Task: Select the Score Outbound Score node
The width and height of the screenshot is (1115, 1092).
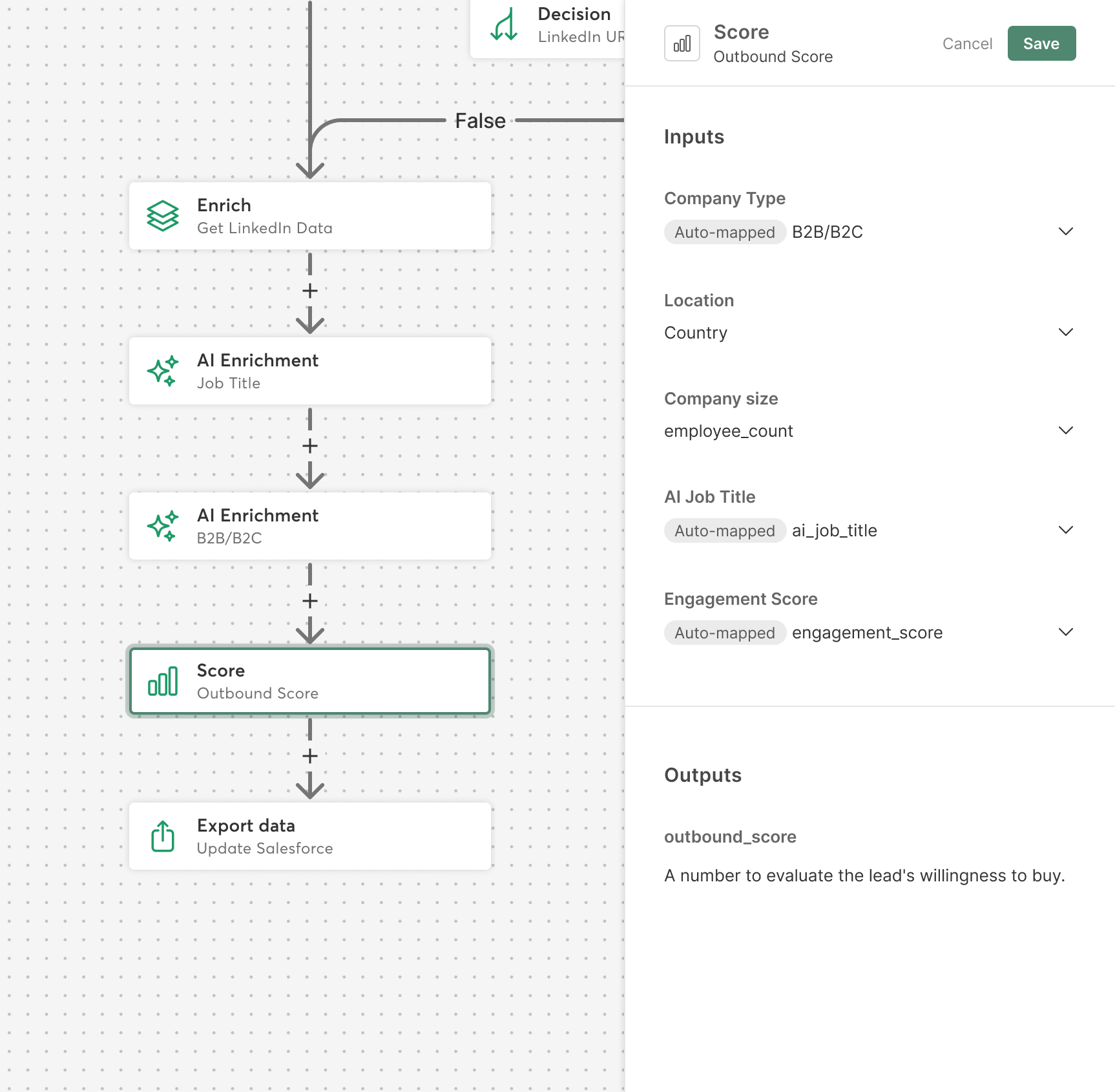Action: [x=310, y=681]
